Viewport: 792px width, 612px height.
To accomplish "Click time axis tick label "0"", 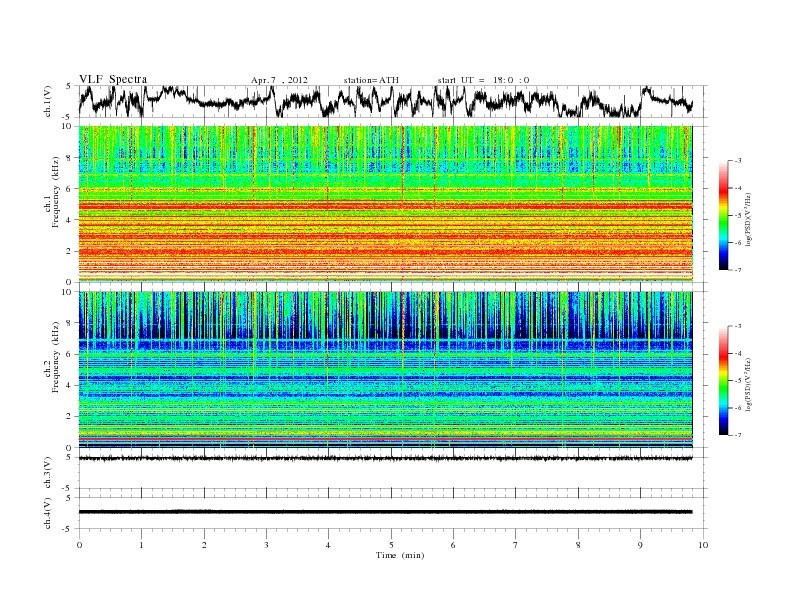I will [x=79, y=545].
